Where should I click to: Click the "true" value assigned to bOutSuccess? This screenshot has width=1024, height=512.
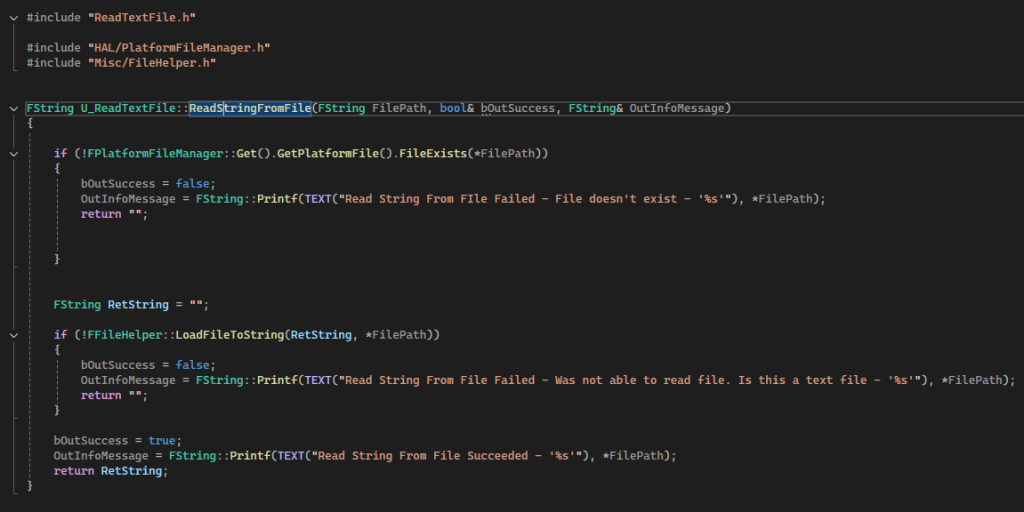(164, 440)
